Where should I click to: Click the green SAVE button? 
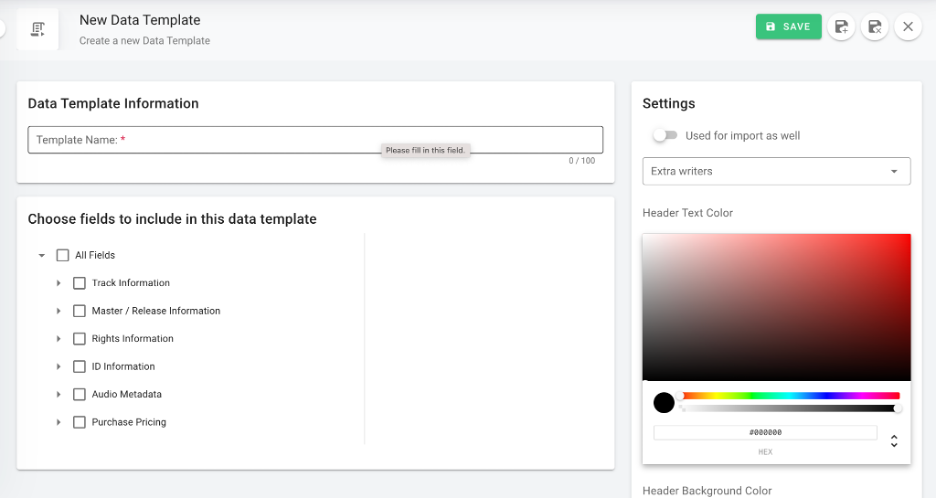click(x=789, y=27)
